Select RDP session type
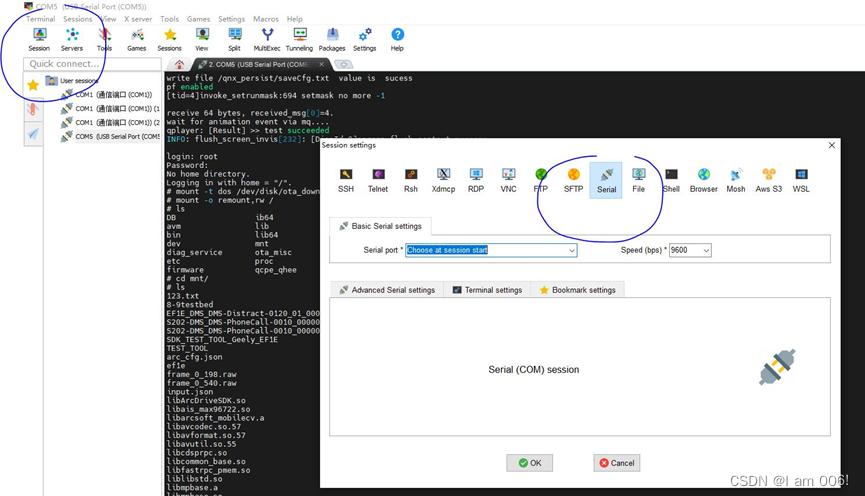Viewport: 865px width, 496px height. coord(476,180)
